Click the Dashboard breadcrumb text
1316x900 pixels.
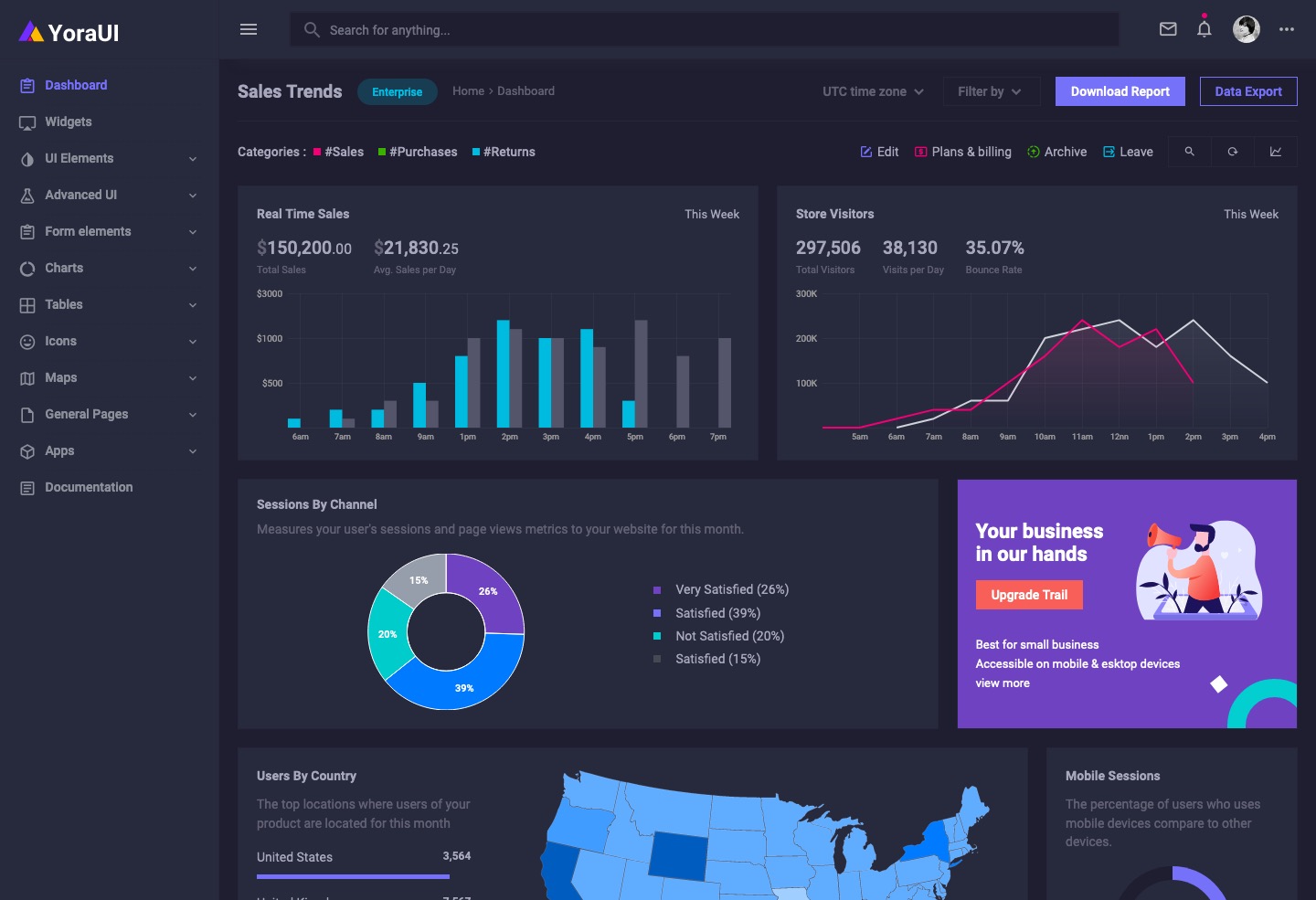tap(525, 91)
